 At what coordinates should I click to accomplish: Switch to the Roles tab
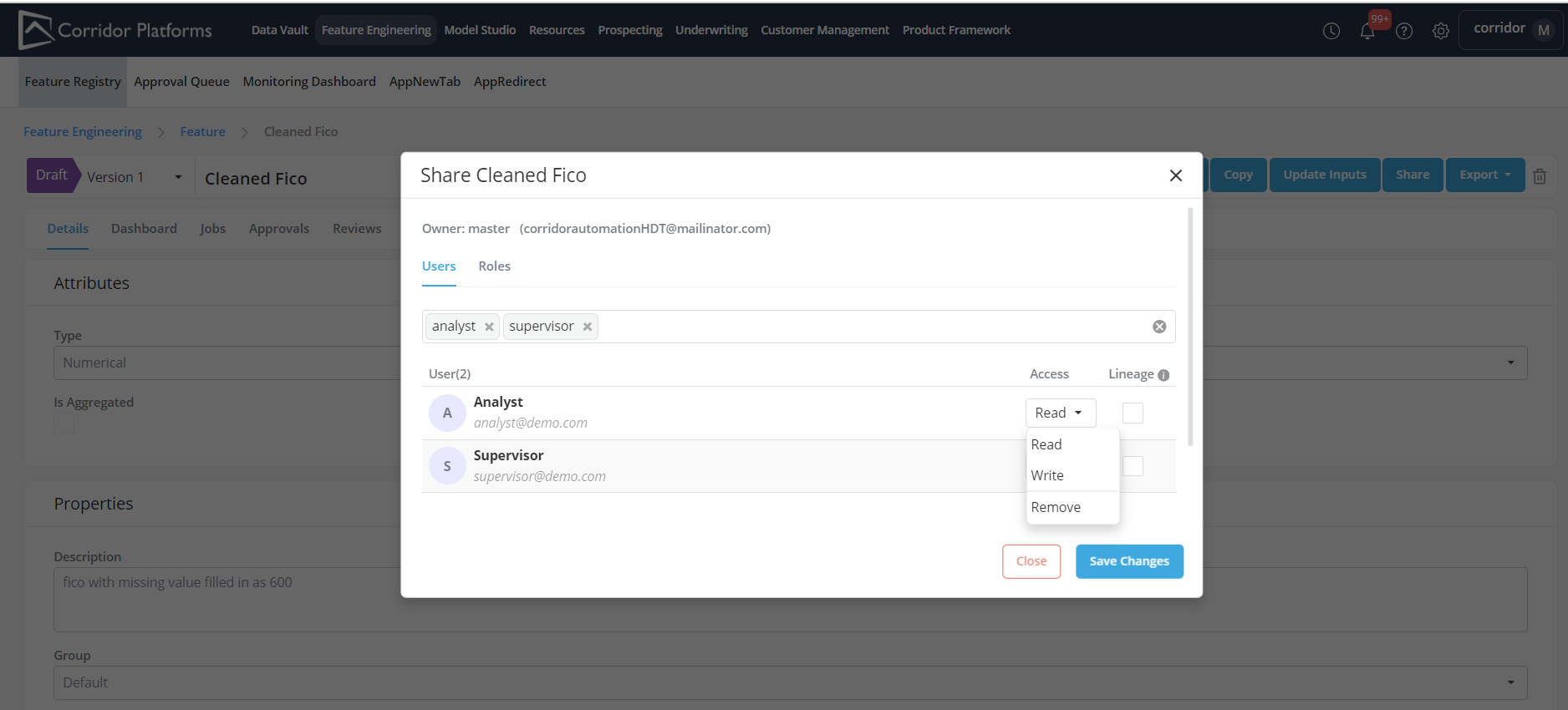494,266
